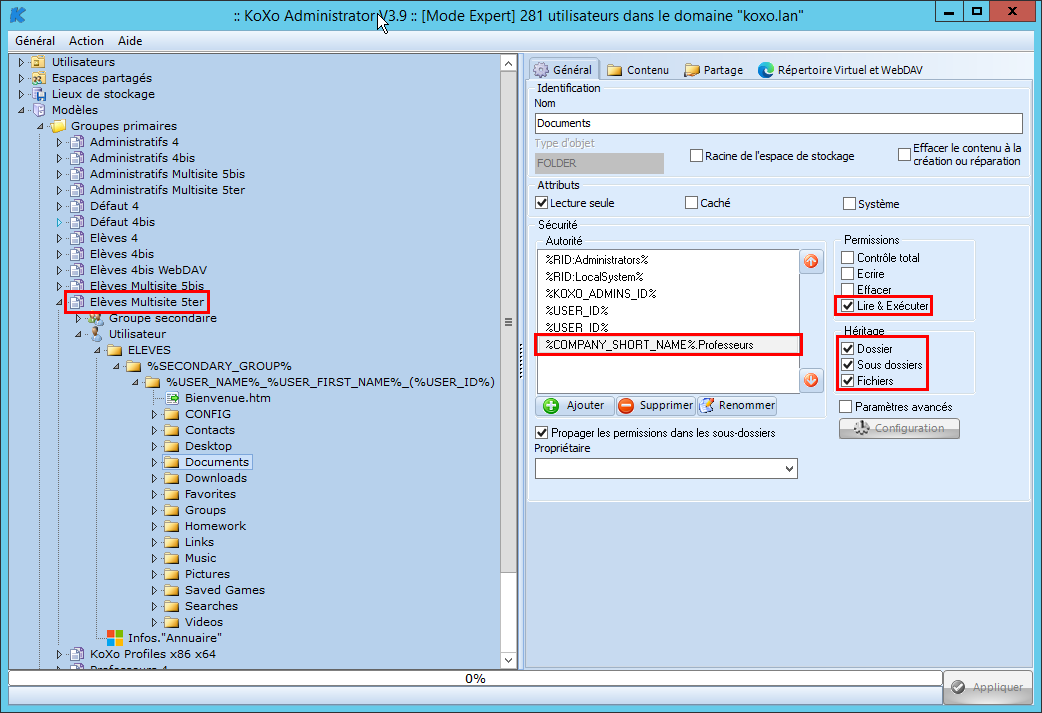
Task: Click the Groupe secondaire group icon
Action: pos(96,318)
